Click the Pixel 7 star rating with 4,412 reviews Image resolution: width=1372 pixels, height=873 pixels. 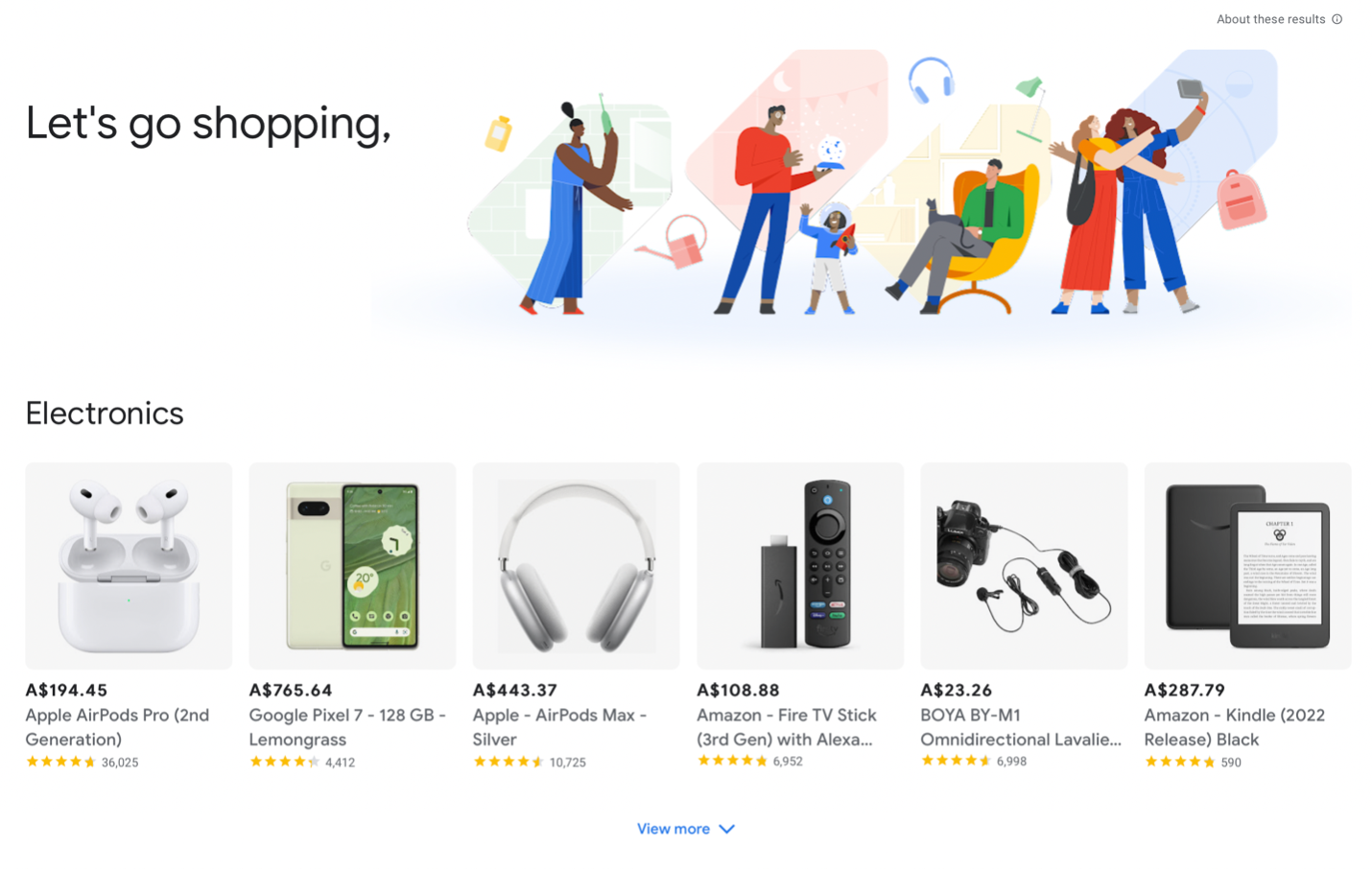click(x=301, y=763)
